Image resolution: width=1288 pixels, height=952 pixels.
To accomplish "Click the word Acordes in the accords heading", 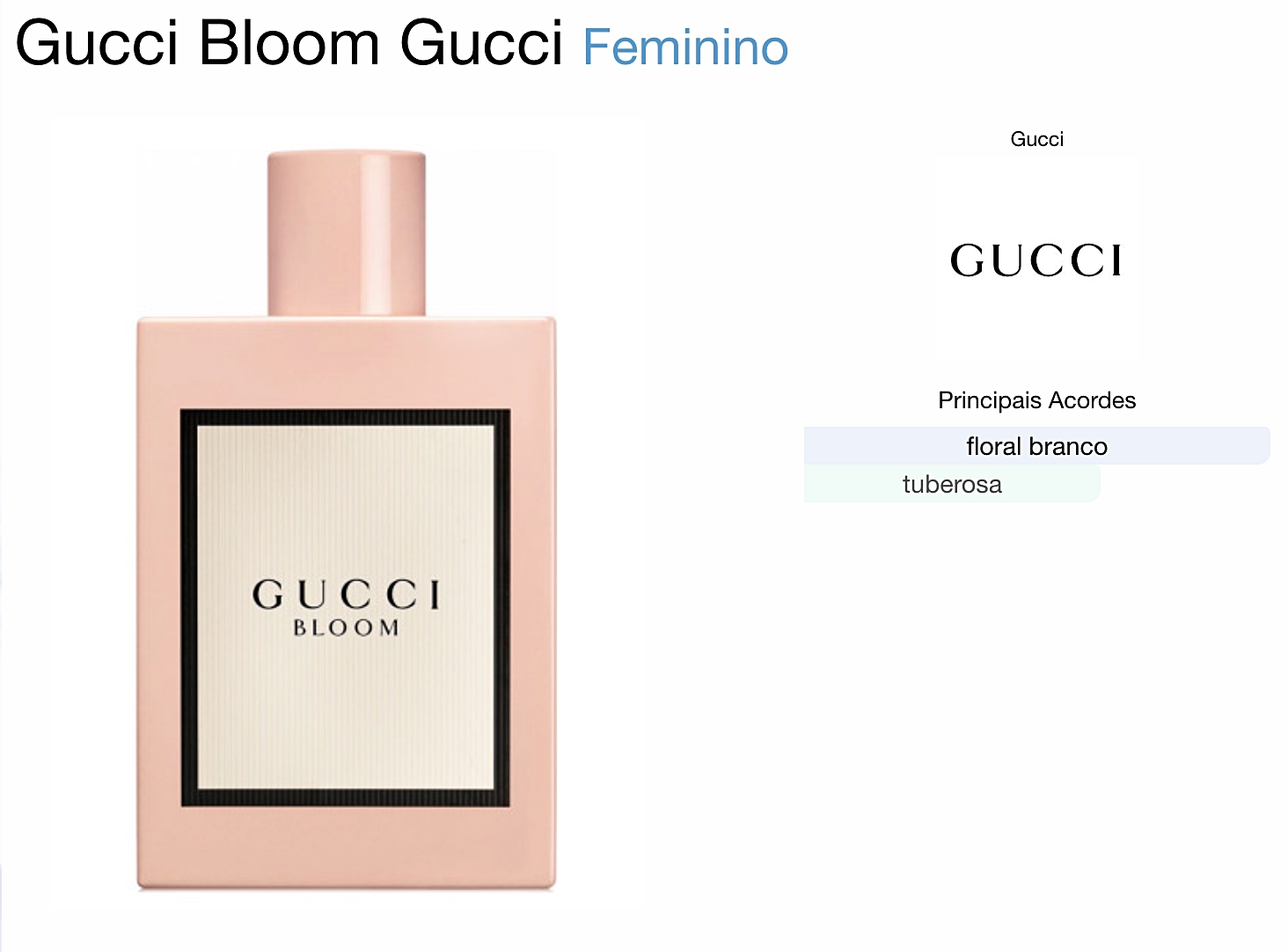I will pyautogui.click(x=1092, y=400).
